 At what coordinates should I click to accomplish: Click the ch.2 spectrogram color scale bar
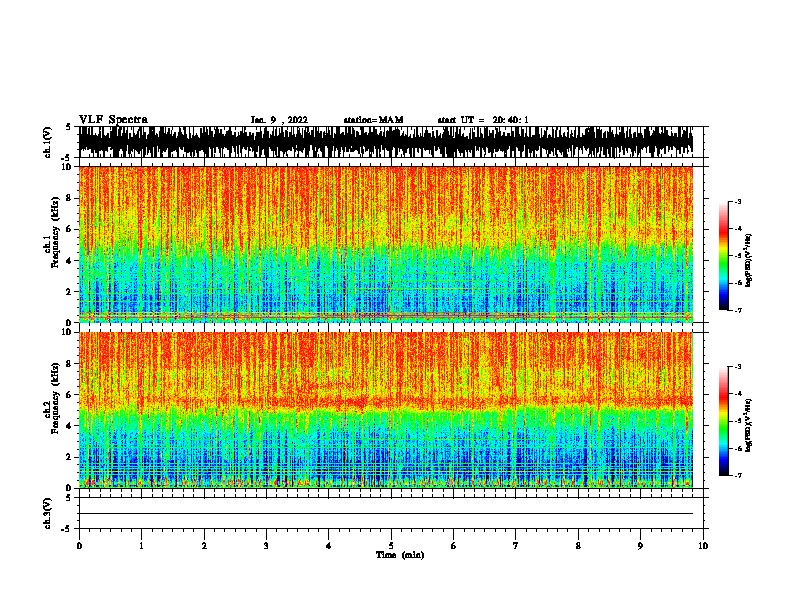click(x=724, y=421)
